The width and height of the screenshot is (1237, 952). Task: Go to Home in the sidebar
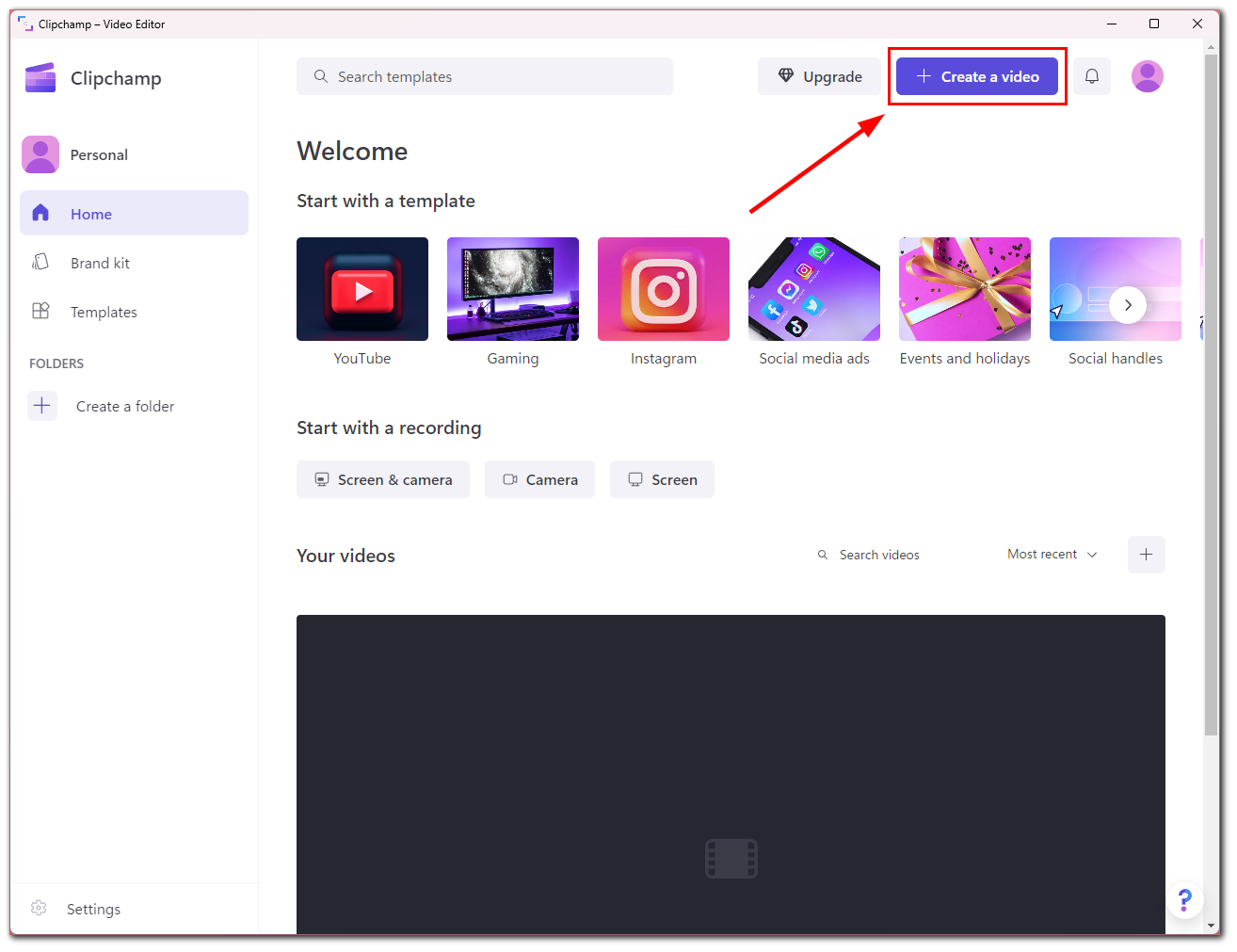coord(134,214)
